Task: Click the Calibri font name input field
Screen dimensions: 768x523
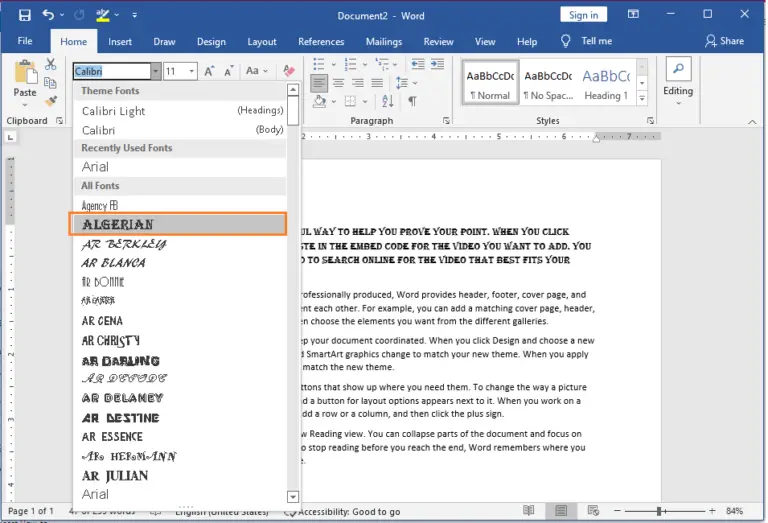Action: pos(112,71)
